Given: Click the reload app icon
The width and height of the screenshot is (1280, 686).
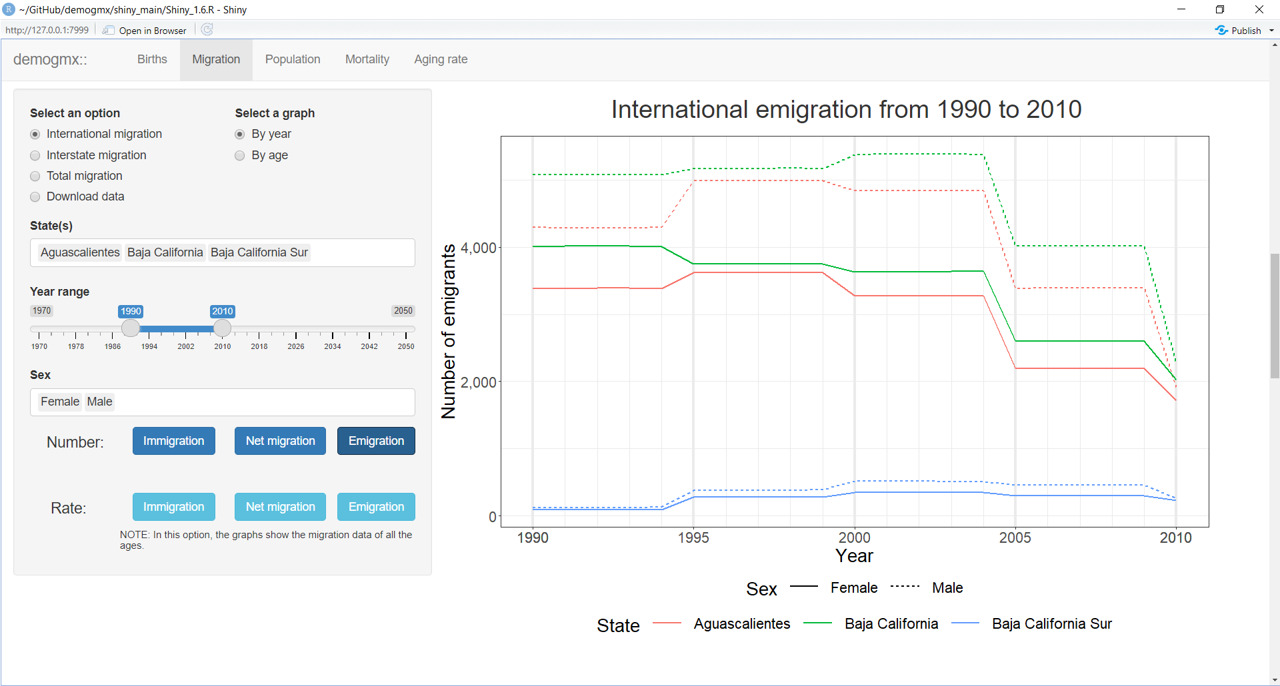Looking at the screenshot, I should [x=207, y=30].
